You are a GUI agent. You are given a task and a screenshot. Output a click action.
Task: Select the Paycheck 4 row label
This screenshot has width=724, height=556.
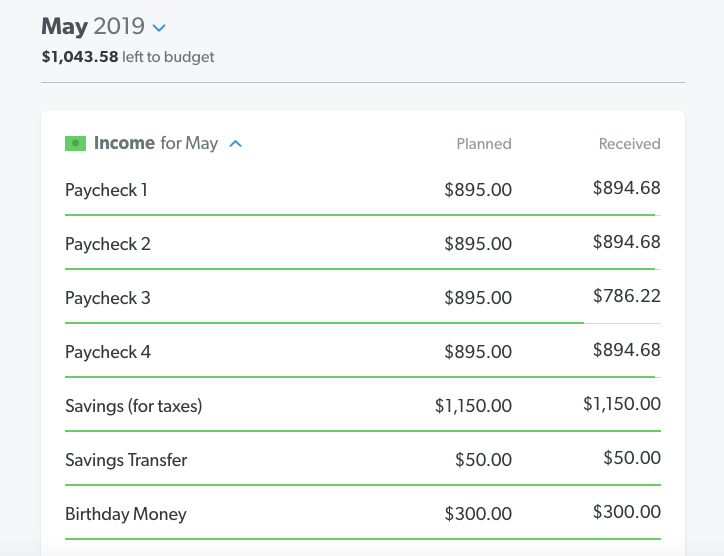107,352
